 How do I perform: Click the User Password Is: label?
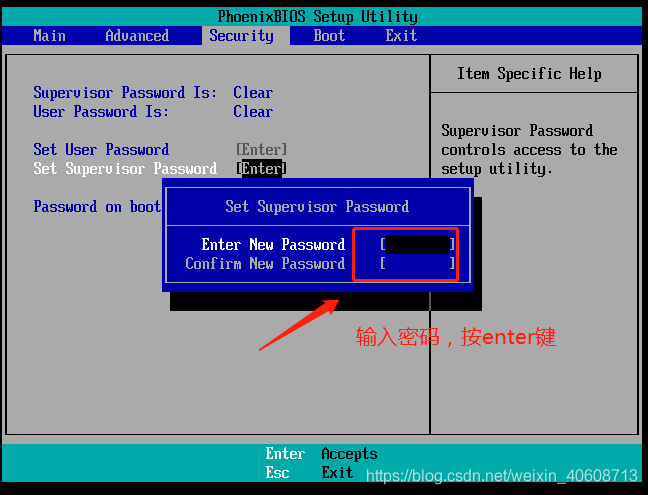click(101, 112)
